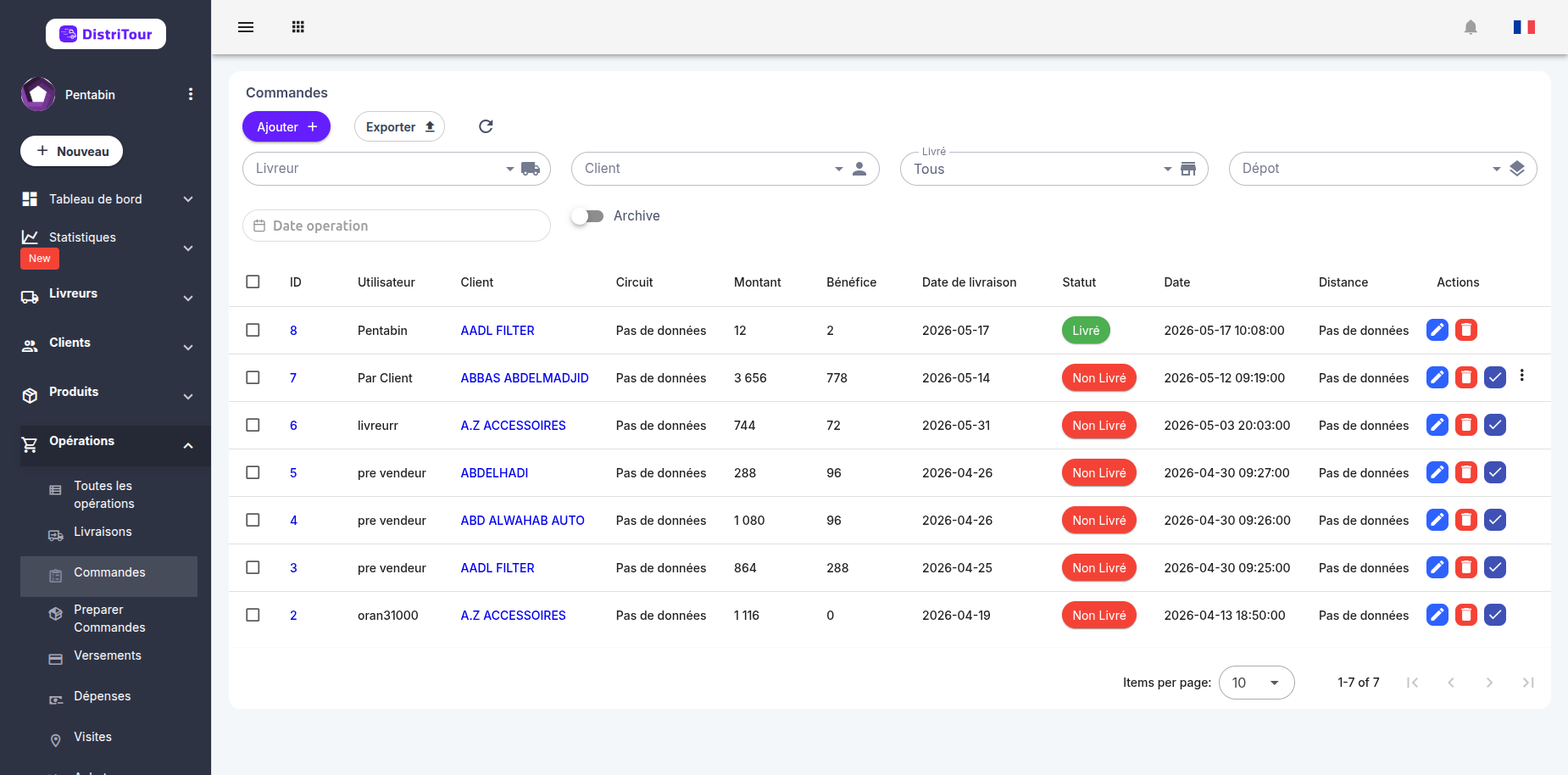Expand Livreurs sidebar section
This screenshot has height=775, width=1568.
coord(107,297)
